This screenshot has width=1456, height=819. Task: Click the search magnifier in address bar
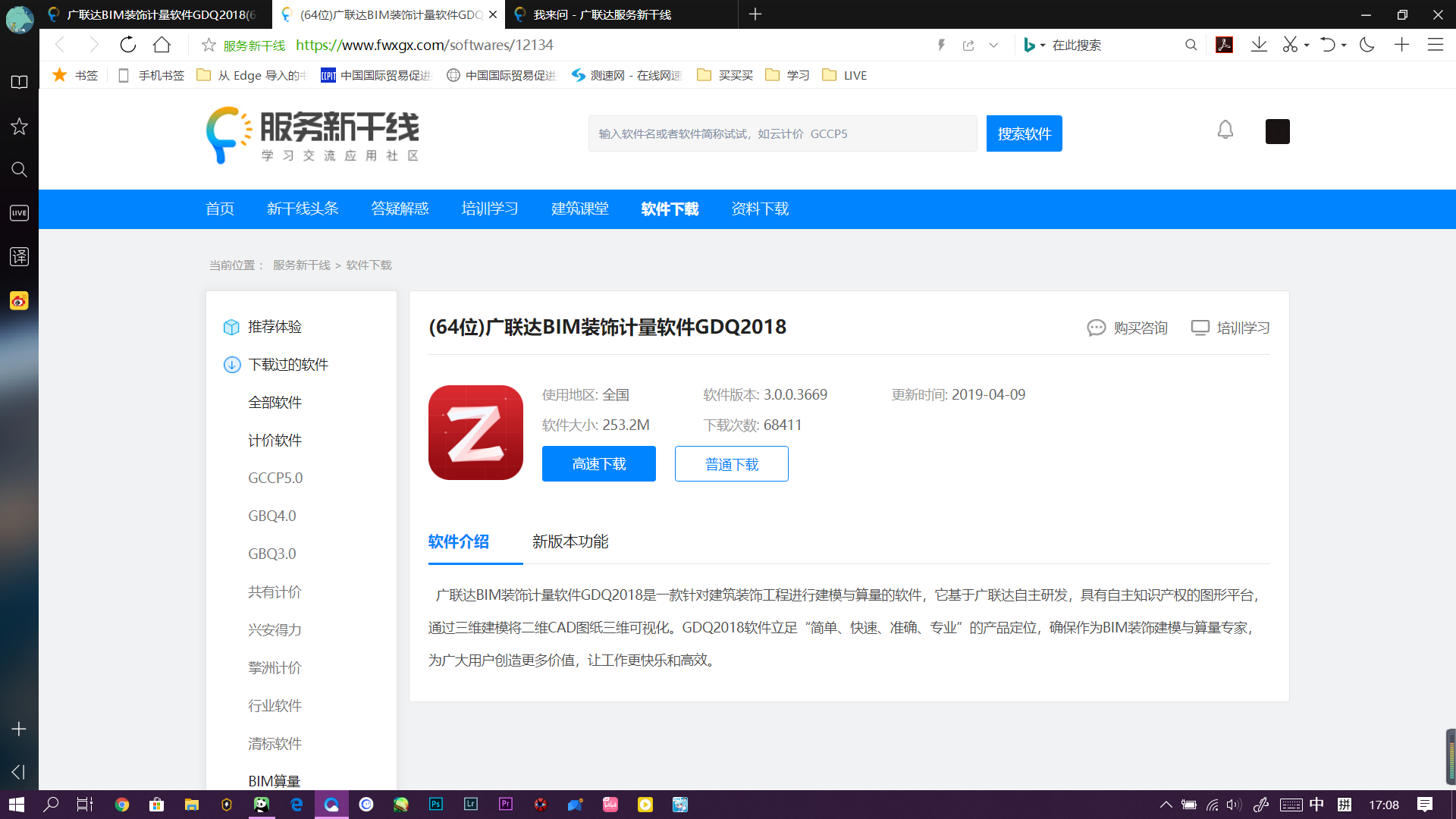point(1191,45)
